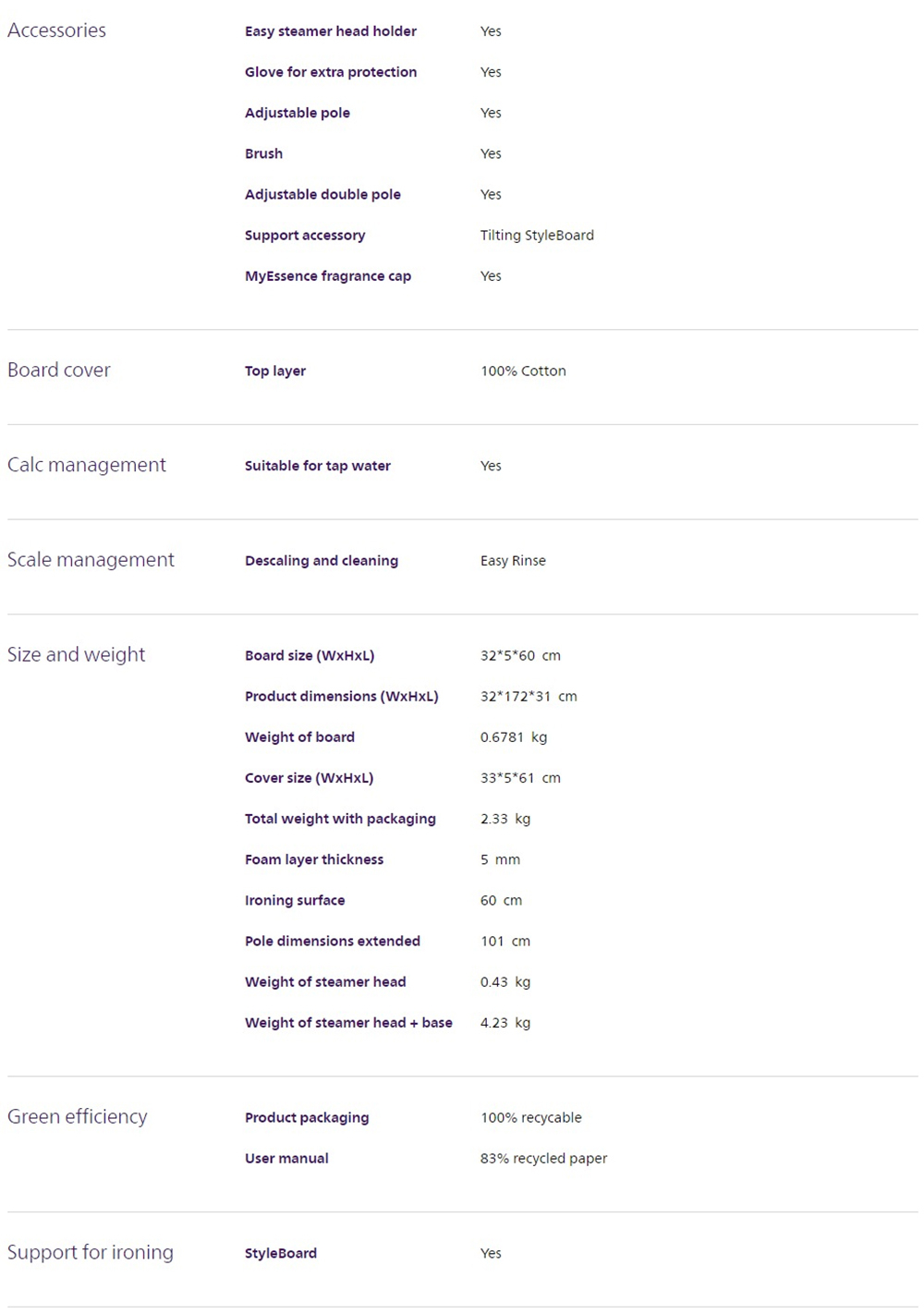This screenshot has height=1314, width=924.
Task: Select the Foam layer thickness label
Action: [314, 859]
